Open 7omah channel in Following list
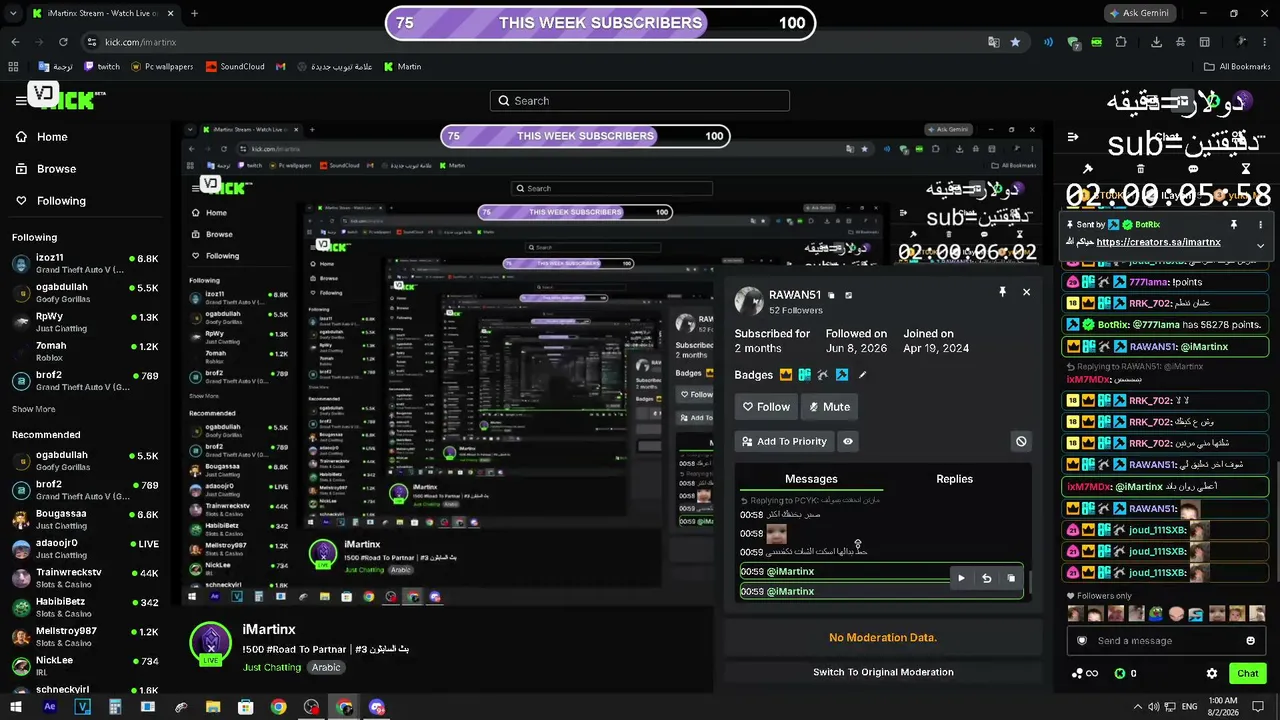The width and height of the screenshot is (1280, 720). 85,351
